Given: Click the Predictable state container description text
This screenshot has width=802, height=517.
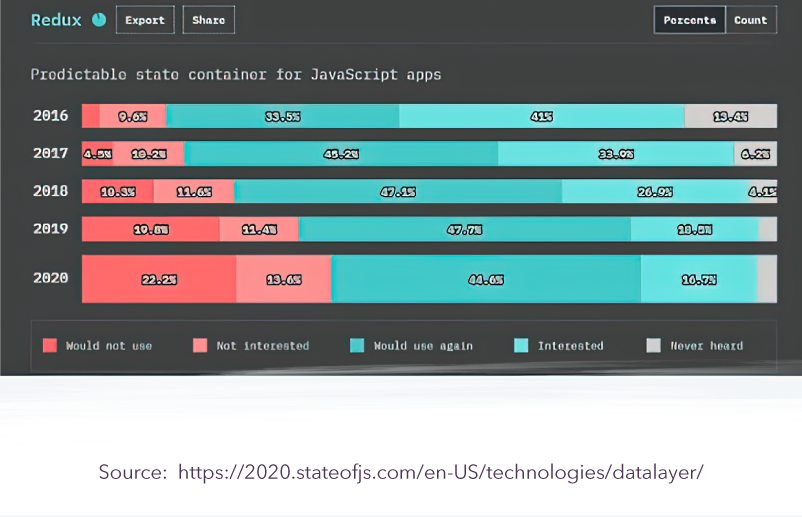Looking at the screenshot, I should click(x=236, y=75).
